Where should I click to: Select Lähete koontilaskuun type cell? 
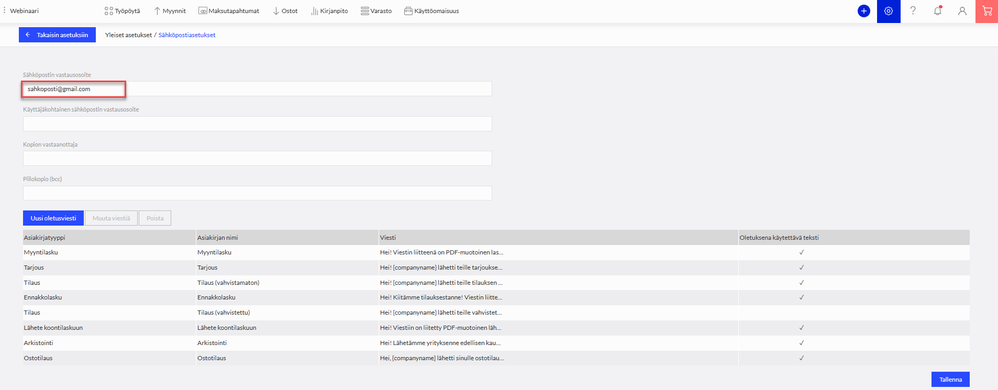tap(109, 328)
